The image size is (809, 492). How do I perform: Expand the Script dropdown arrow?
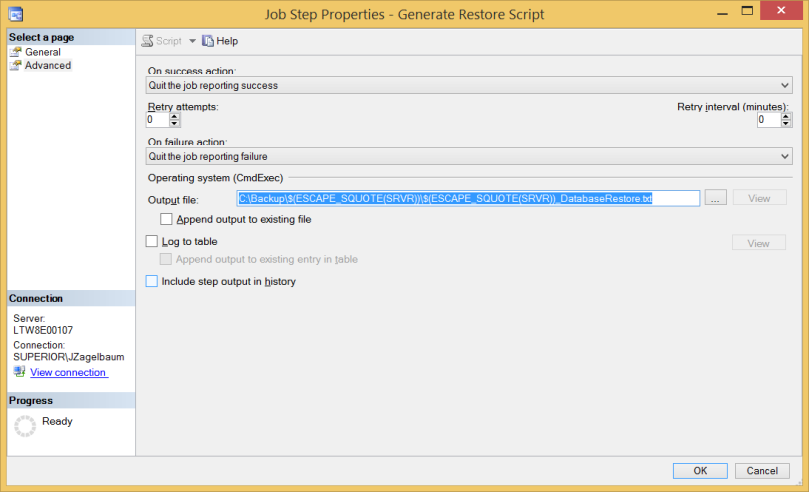(x=192, y=41)
